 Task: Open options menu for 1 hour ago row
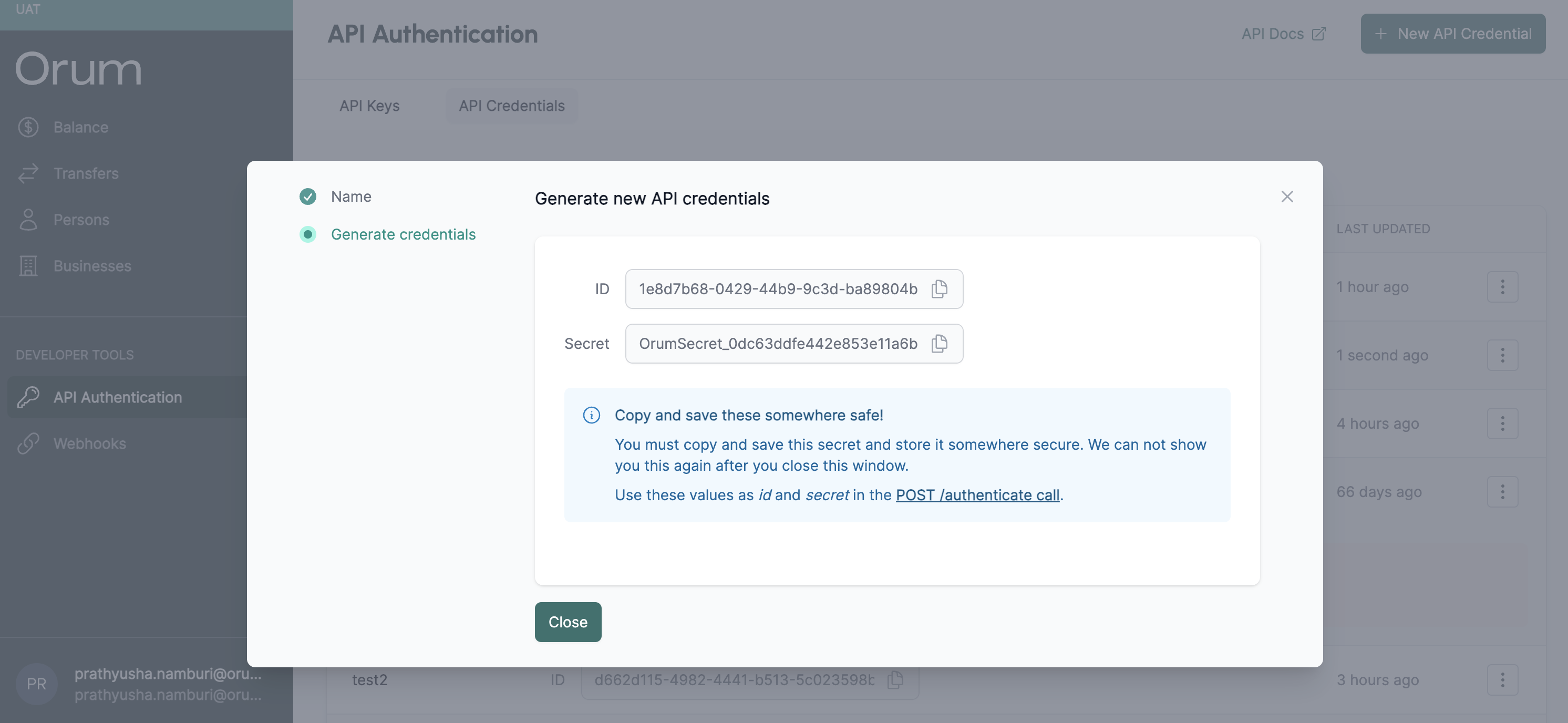coord(1502,287)
